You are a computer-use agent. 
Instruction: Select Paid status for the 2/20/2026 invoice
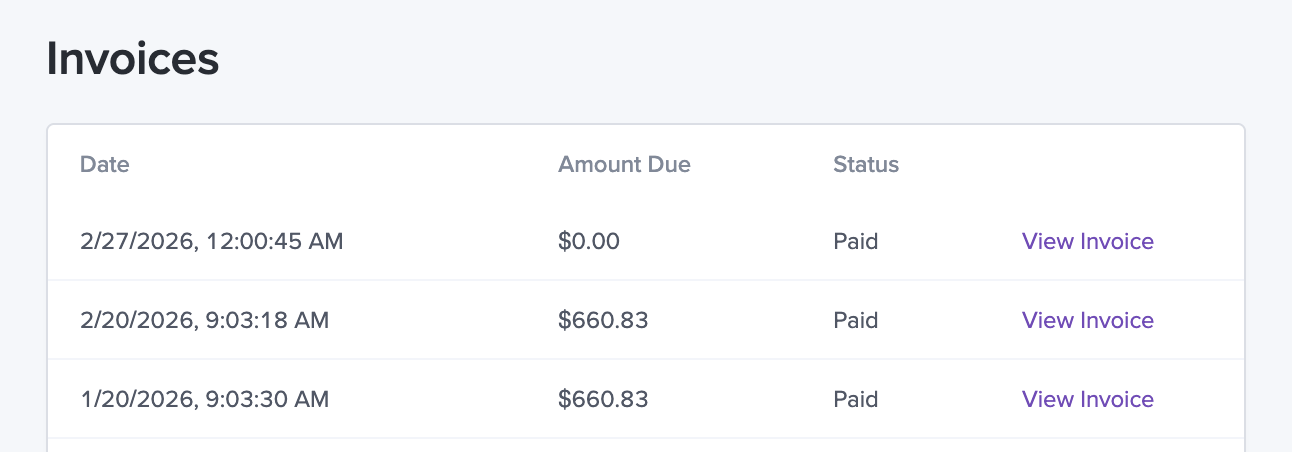pyautogui.click(x=855, y=320)
